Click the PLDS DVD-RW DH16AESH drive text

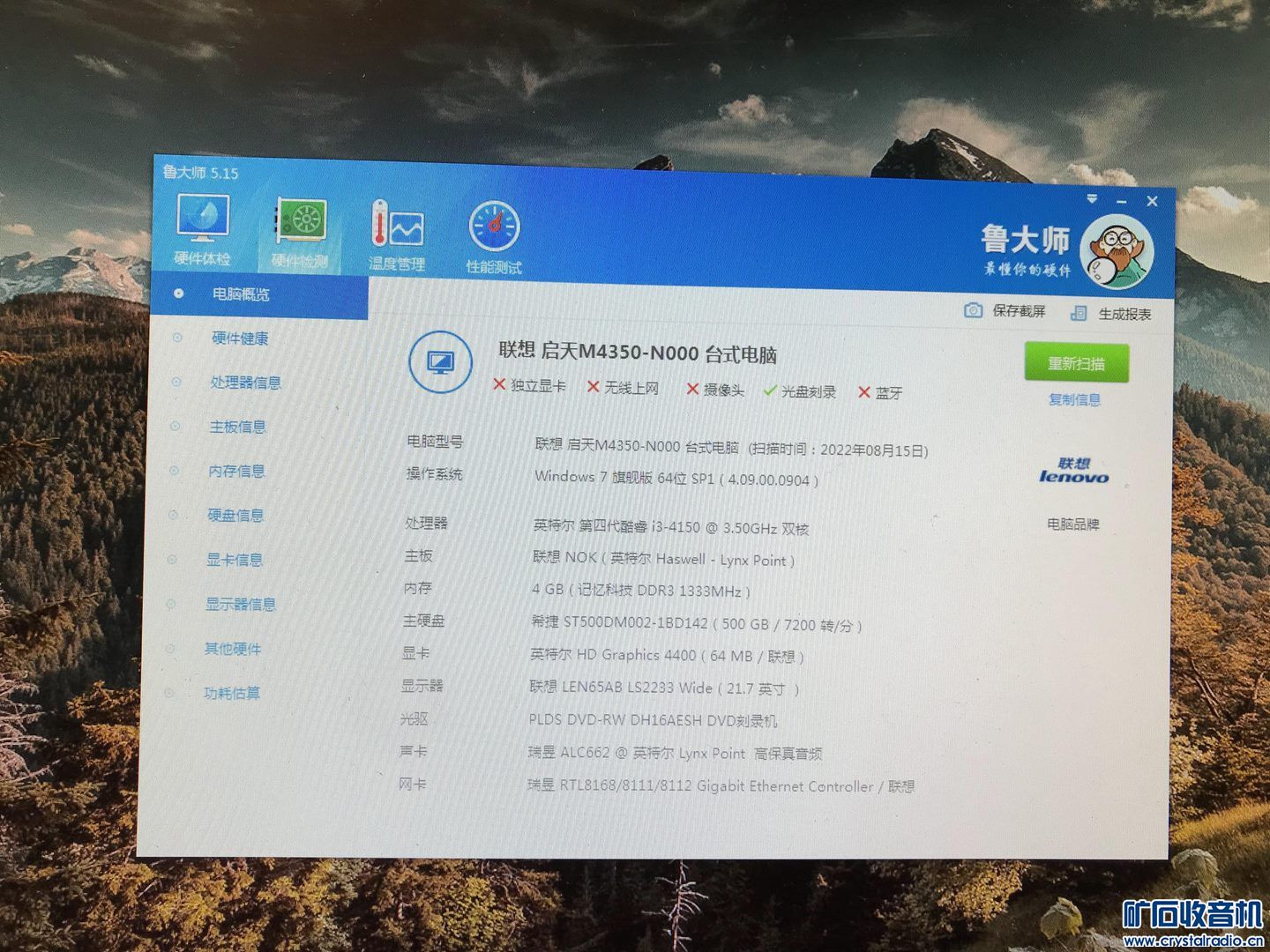pos(653,720)
